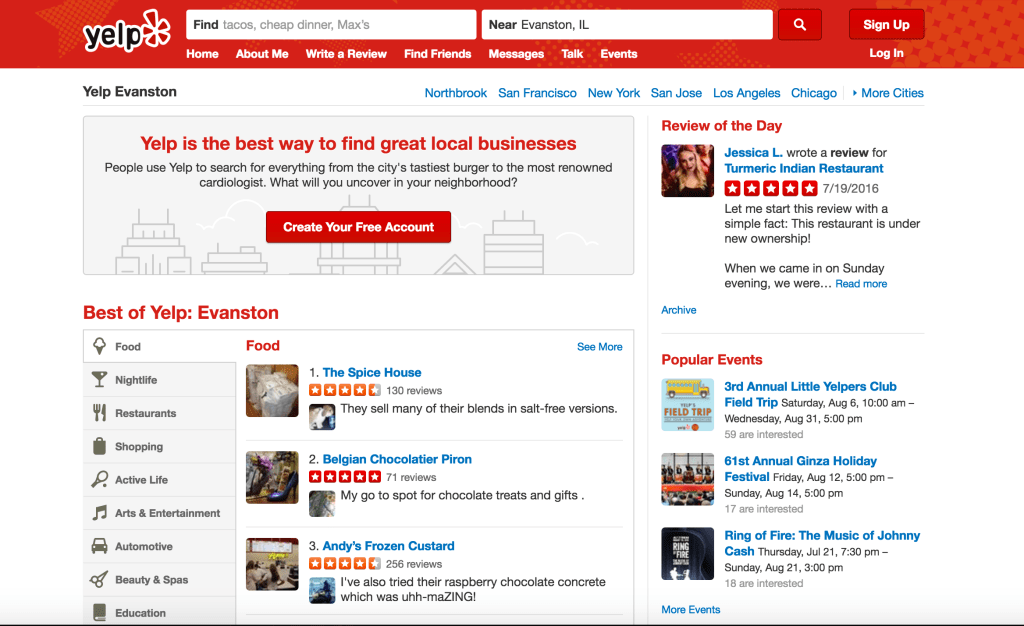Open the Chicago city link
Screen dimensions: 1024x626
814,93
